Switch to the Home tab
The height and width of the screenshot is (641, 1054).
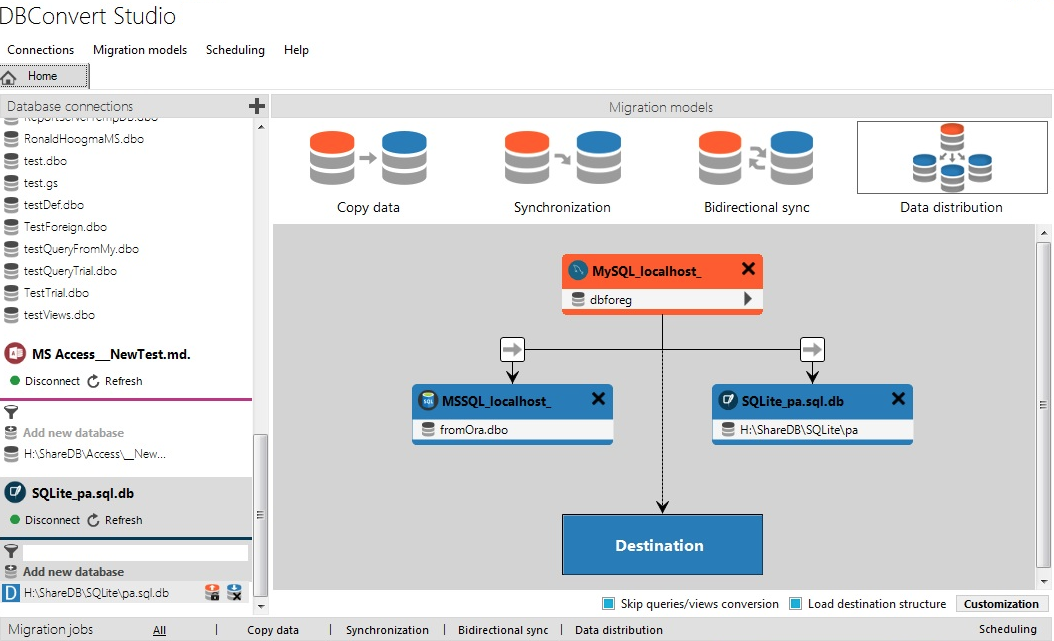tap(44, 76)
